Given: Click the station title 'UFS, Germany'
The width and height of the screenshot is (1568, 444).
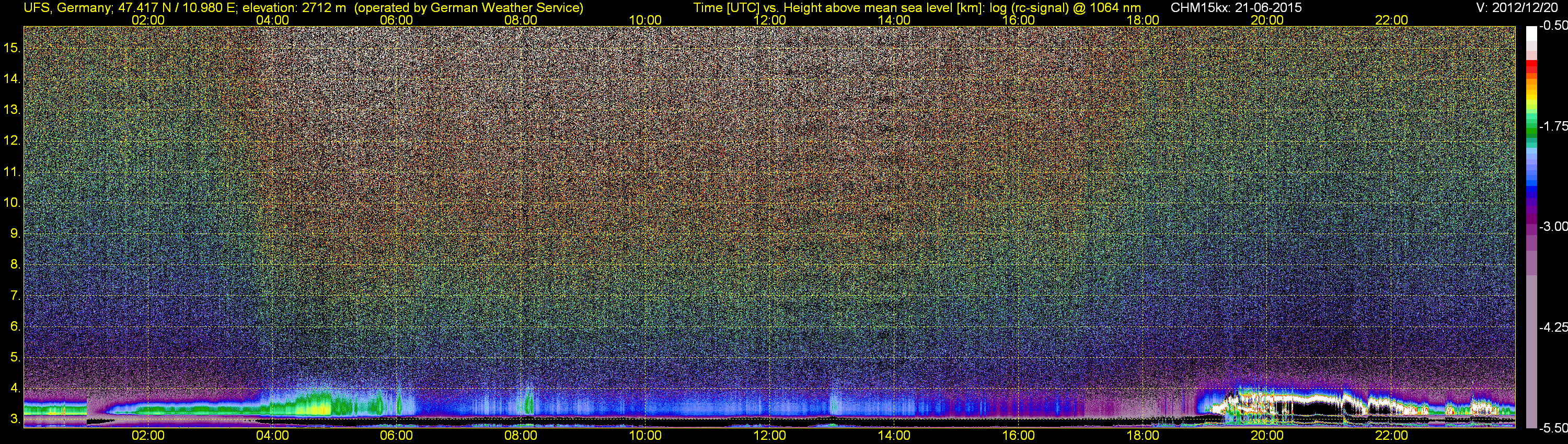Looking at the screenshot, I should 66,8.
